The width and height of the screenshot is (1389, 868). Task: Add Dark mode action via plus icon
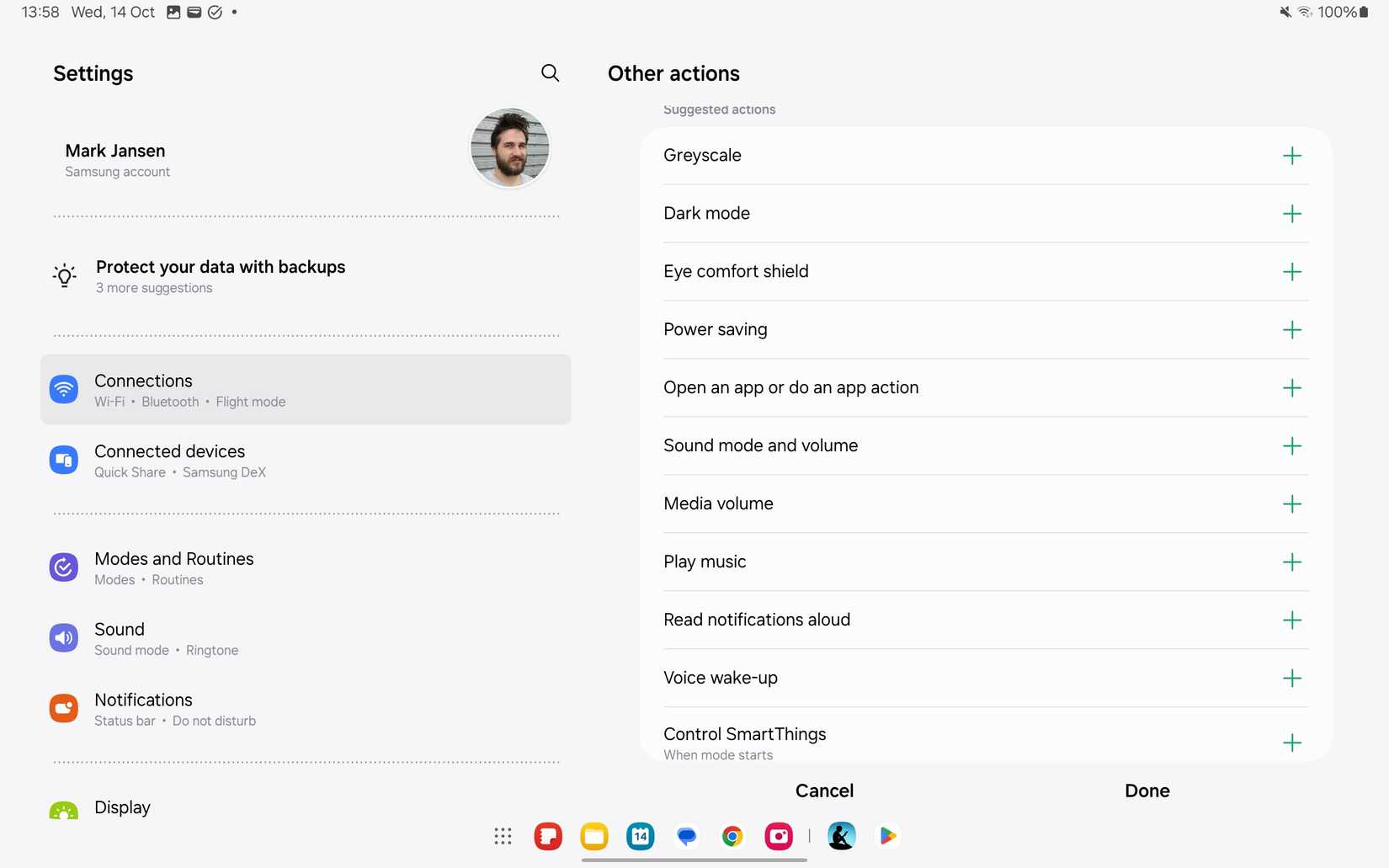[1291, 214]
